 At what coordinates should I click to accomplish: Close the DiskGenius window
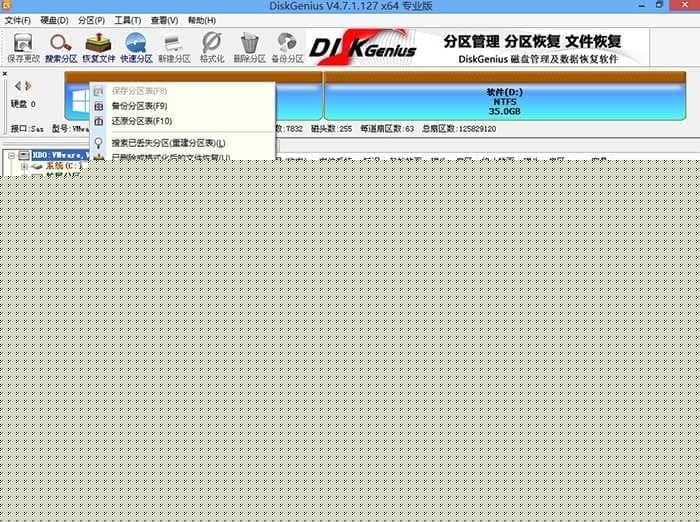(x=685, y=5)
